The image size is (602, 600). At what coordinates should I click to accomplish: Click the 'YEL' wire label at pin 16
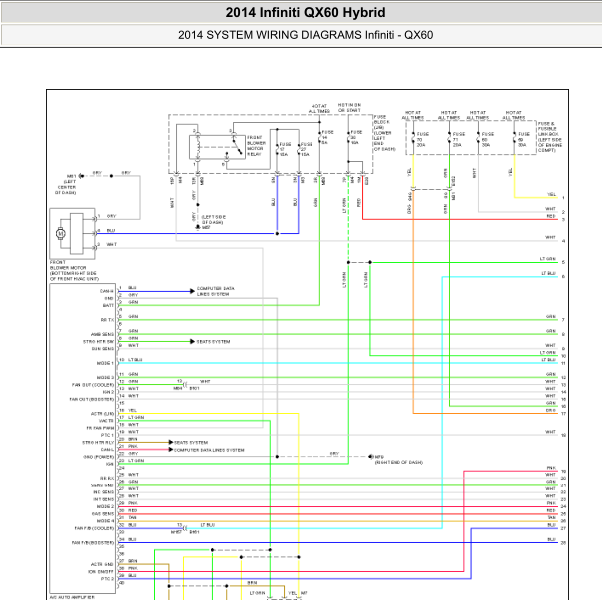[132, 410]
